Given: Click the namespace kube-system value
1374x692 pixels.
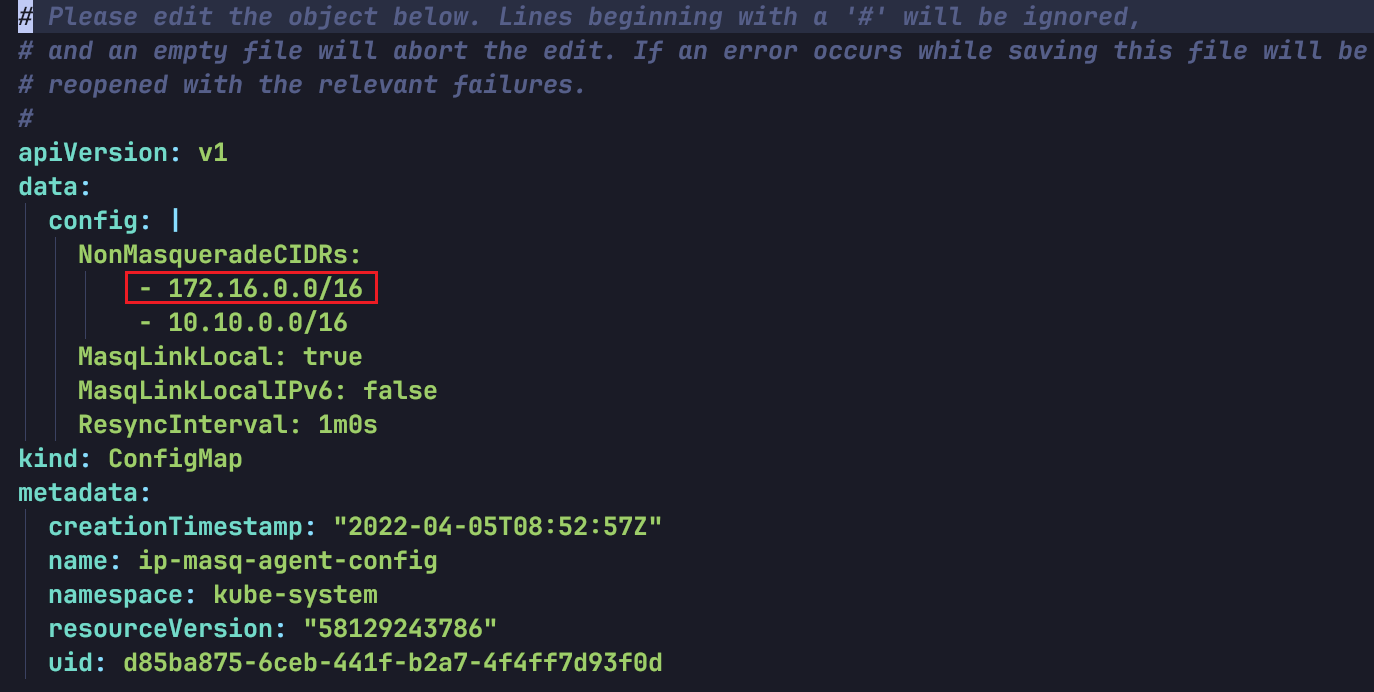Looking at the screenshot, I should 295,595.
